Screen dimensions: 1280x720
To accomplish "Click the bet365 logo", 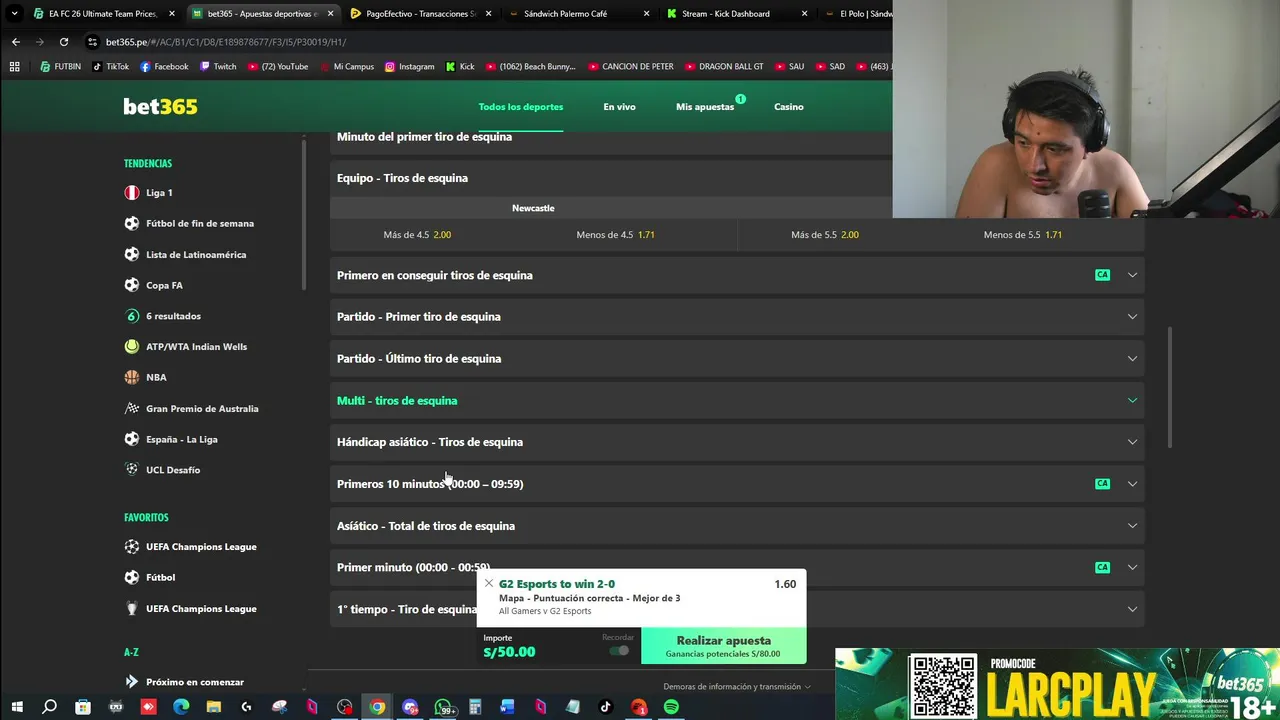I will pos(160,106).
